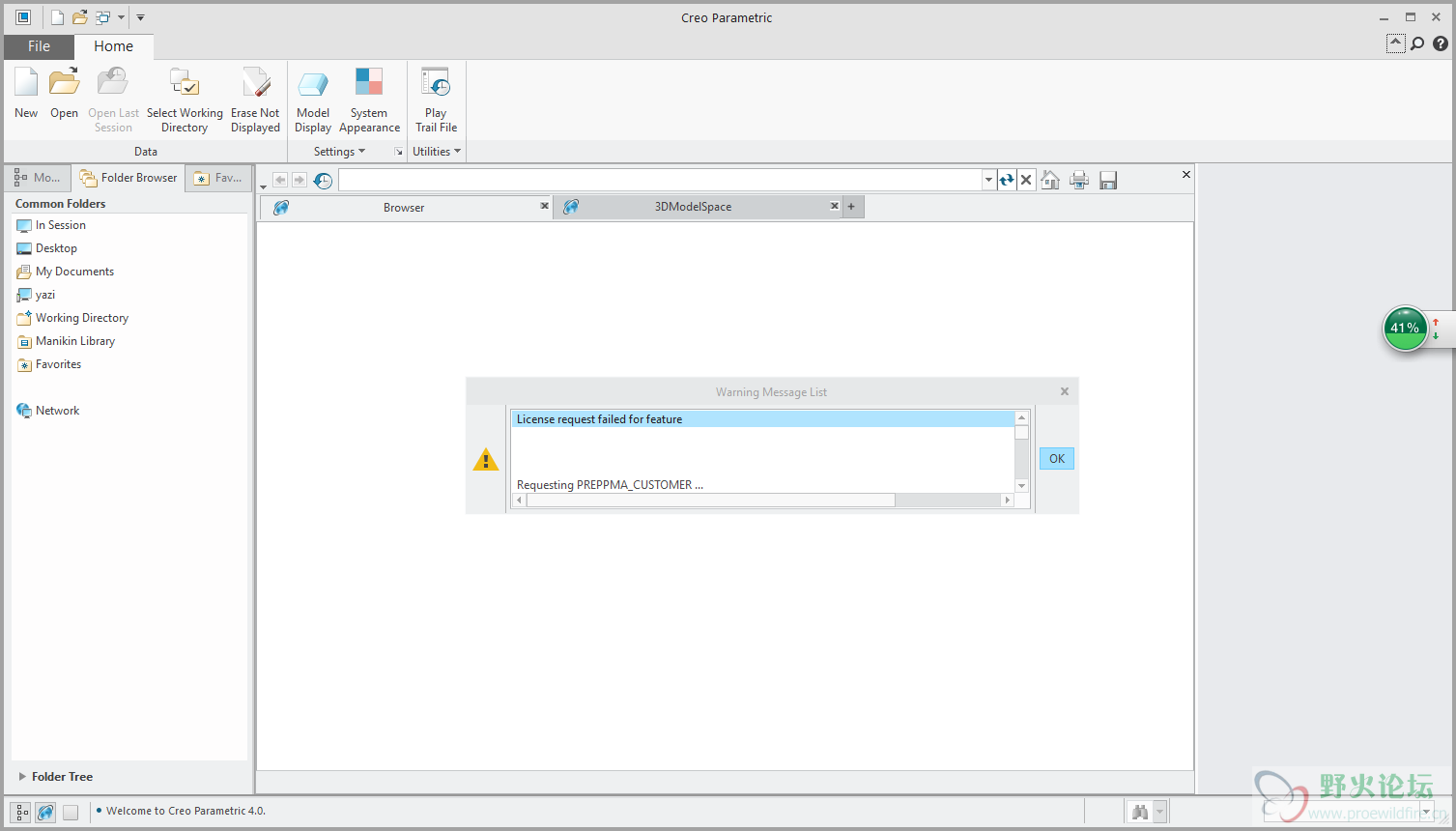Click the warning triangle icon in dialog
Viewport: 1456px width, 831px height.
486,460
